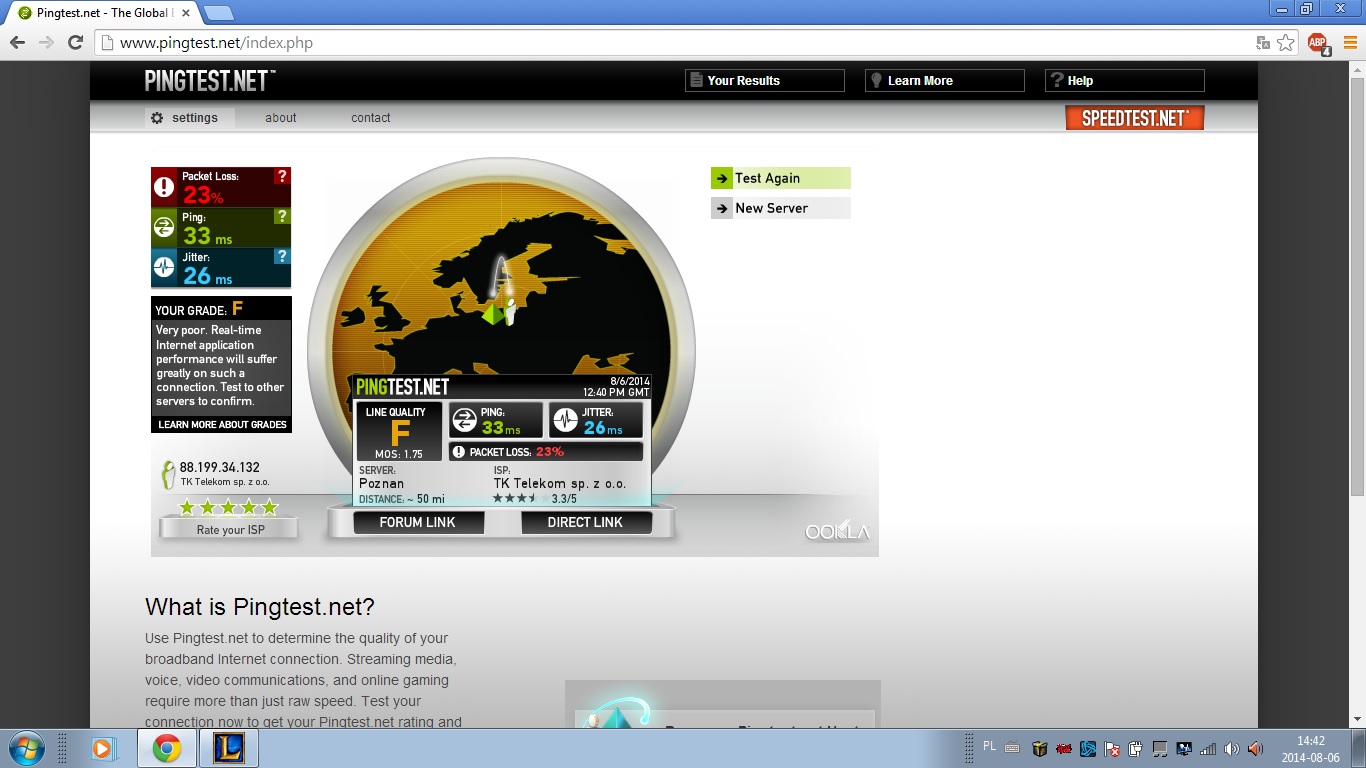This screenshot has height=768, width=1366.
Task: Click the 23% packet loss value in left panel
Action: (x=203, y=196)
